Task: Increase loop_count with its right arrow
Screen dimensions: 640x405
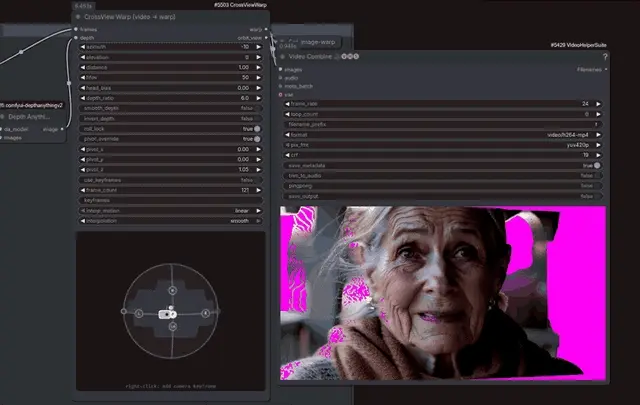Action: (598, 114)
